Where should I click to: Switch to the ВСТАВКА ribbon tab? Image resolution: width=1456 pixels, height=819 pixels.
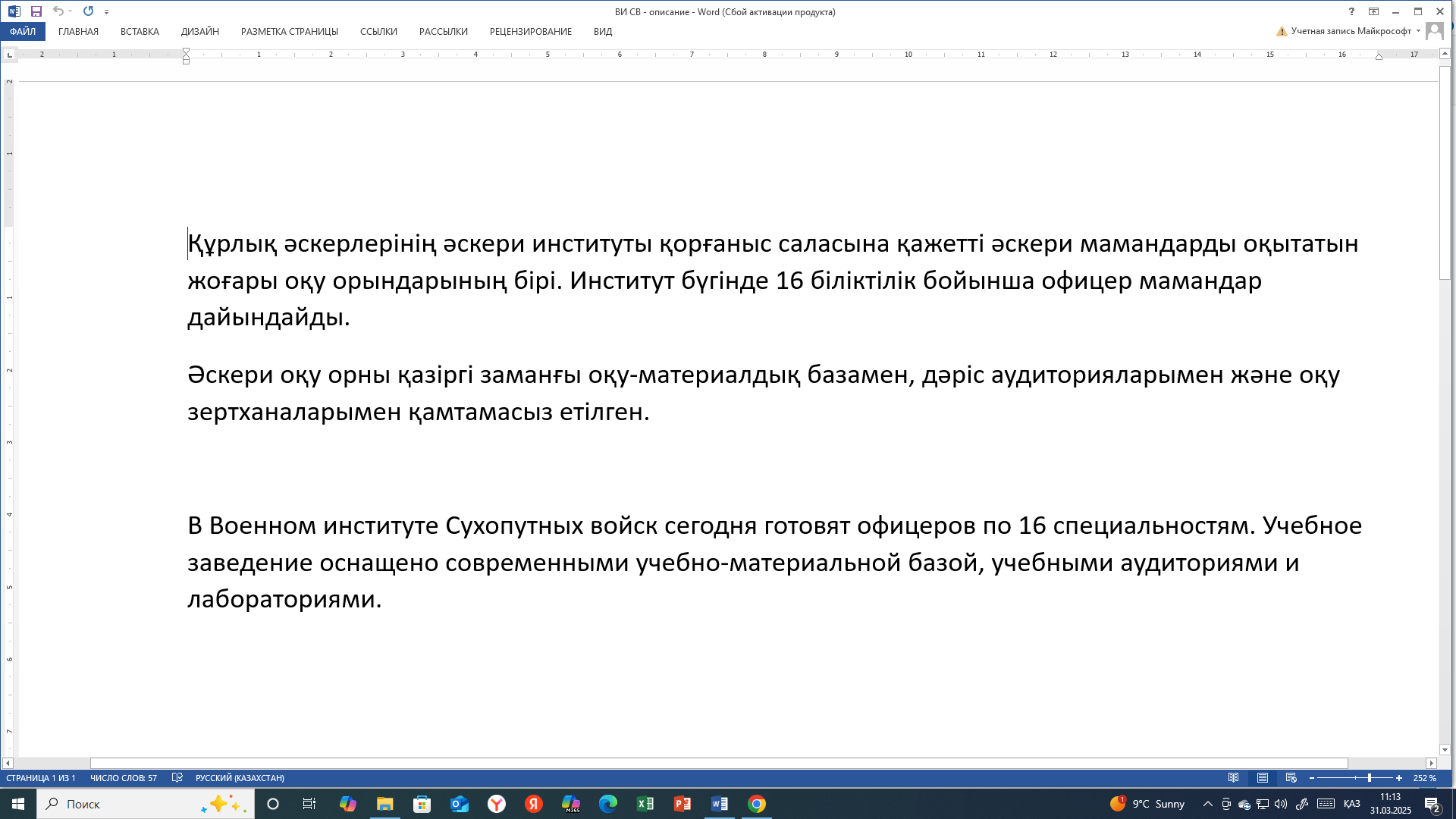140,31
